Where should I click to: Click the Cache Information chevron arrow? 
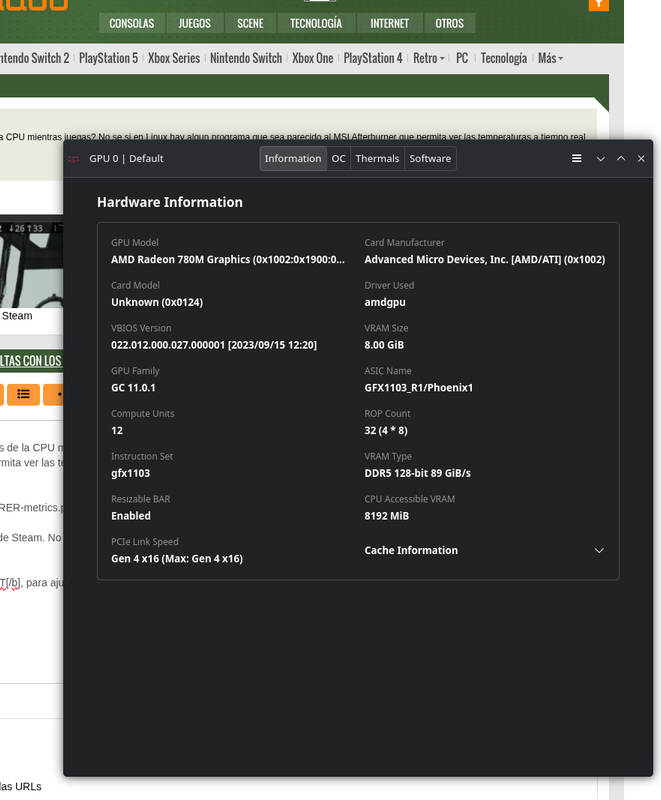pyautogui.click(x=599, y=551)
